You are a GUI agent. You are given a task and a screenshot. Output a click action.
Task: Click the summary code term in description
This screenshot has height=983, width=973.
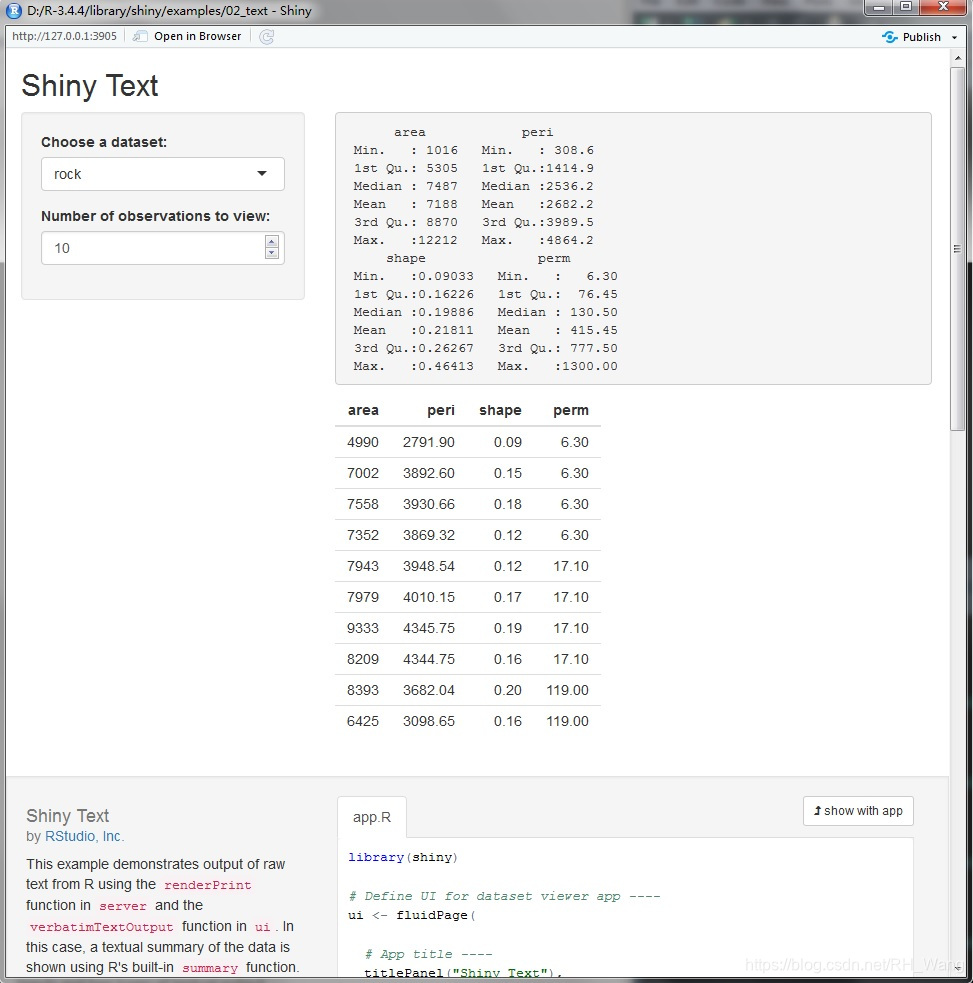click(210, 968)
